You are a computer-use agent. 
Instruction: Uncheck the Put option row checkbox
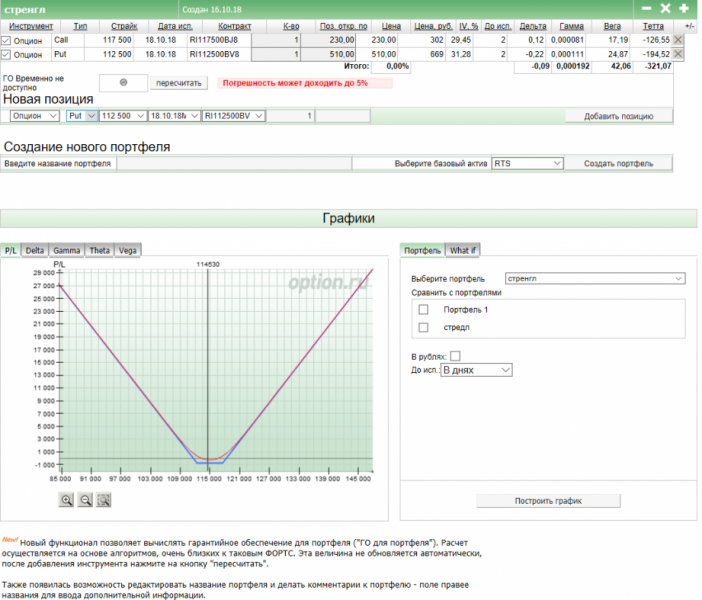pos(6,55)
